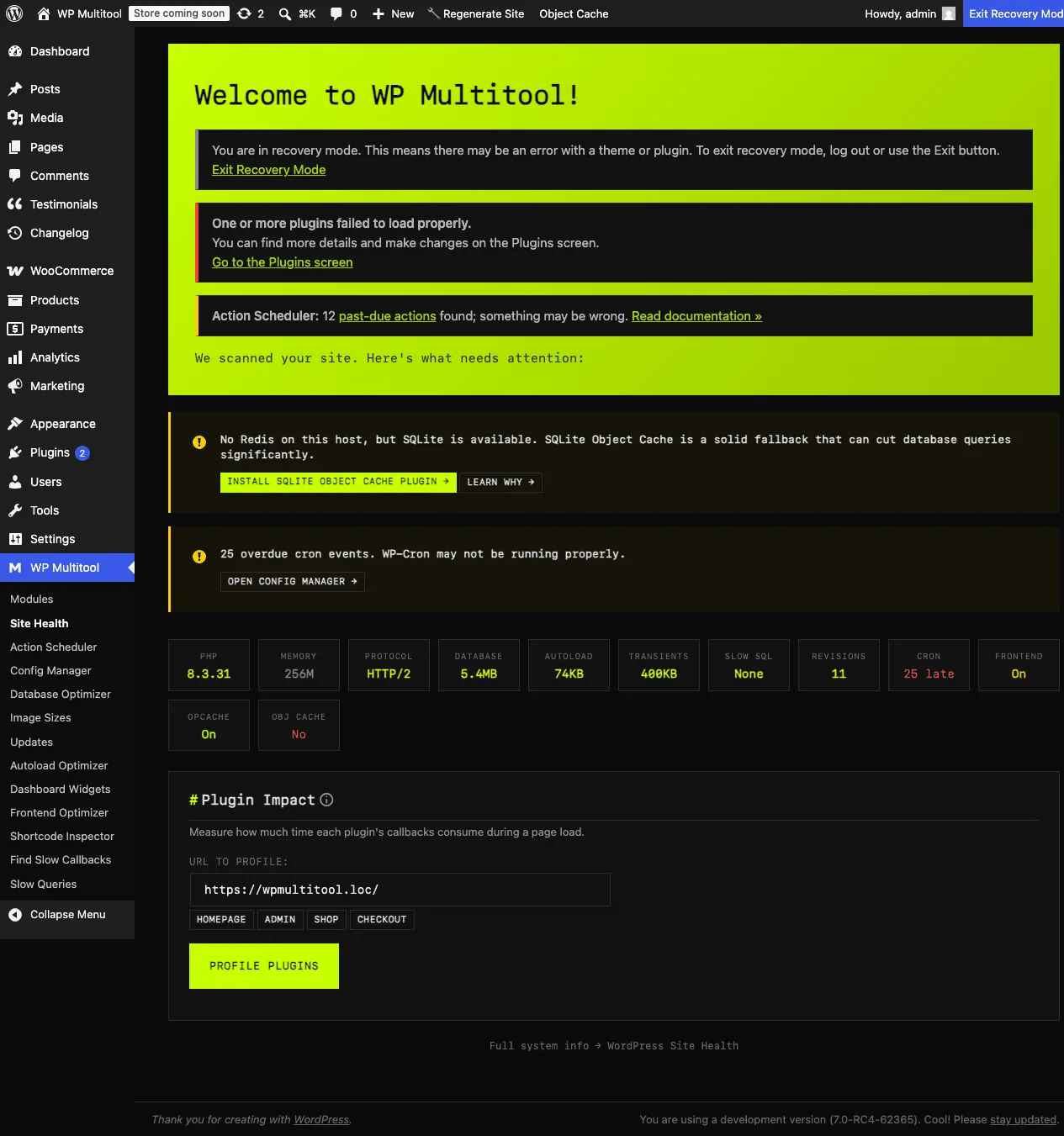Click the admin avatar in admin bar
Screen dimensions: 1064x1136
point(949,13)
